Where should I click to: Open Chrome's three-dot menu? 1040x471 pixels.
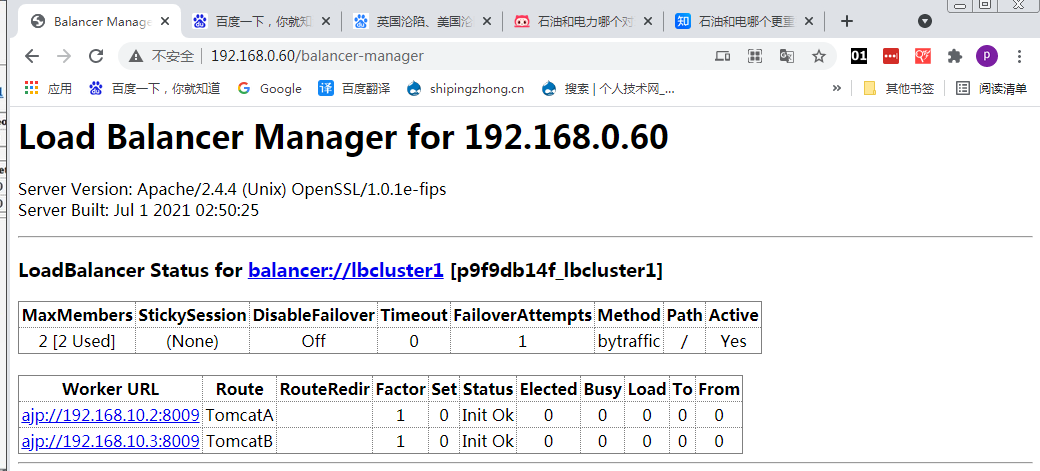[x=1019, y=56]
